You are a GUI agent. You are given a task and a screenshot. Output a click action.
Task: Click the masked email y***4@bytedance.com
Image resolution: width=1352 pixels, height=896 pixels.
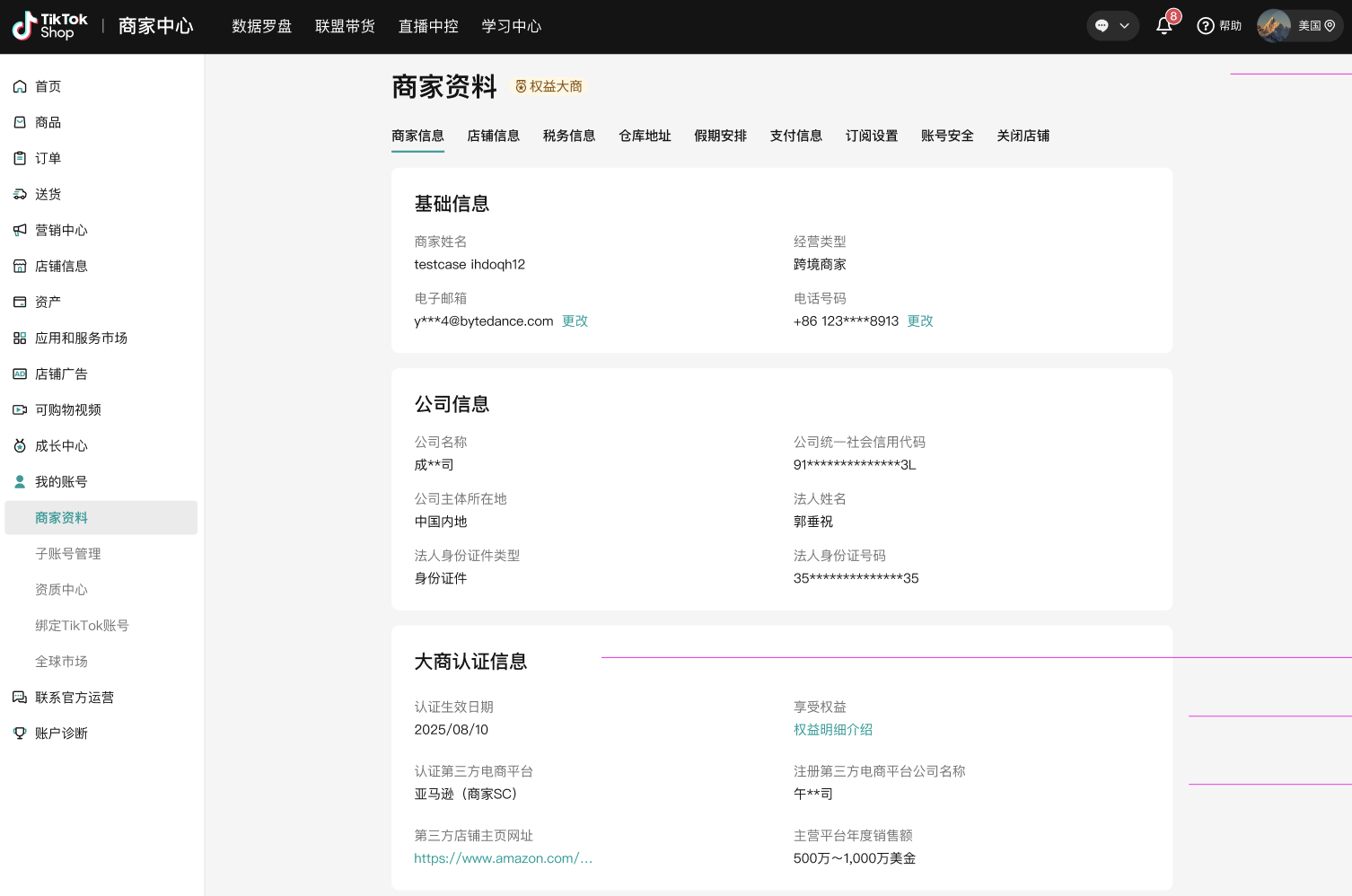[x=484, y=321]
